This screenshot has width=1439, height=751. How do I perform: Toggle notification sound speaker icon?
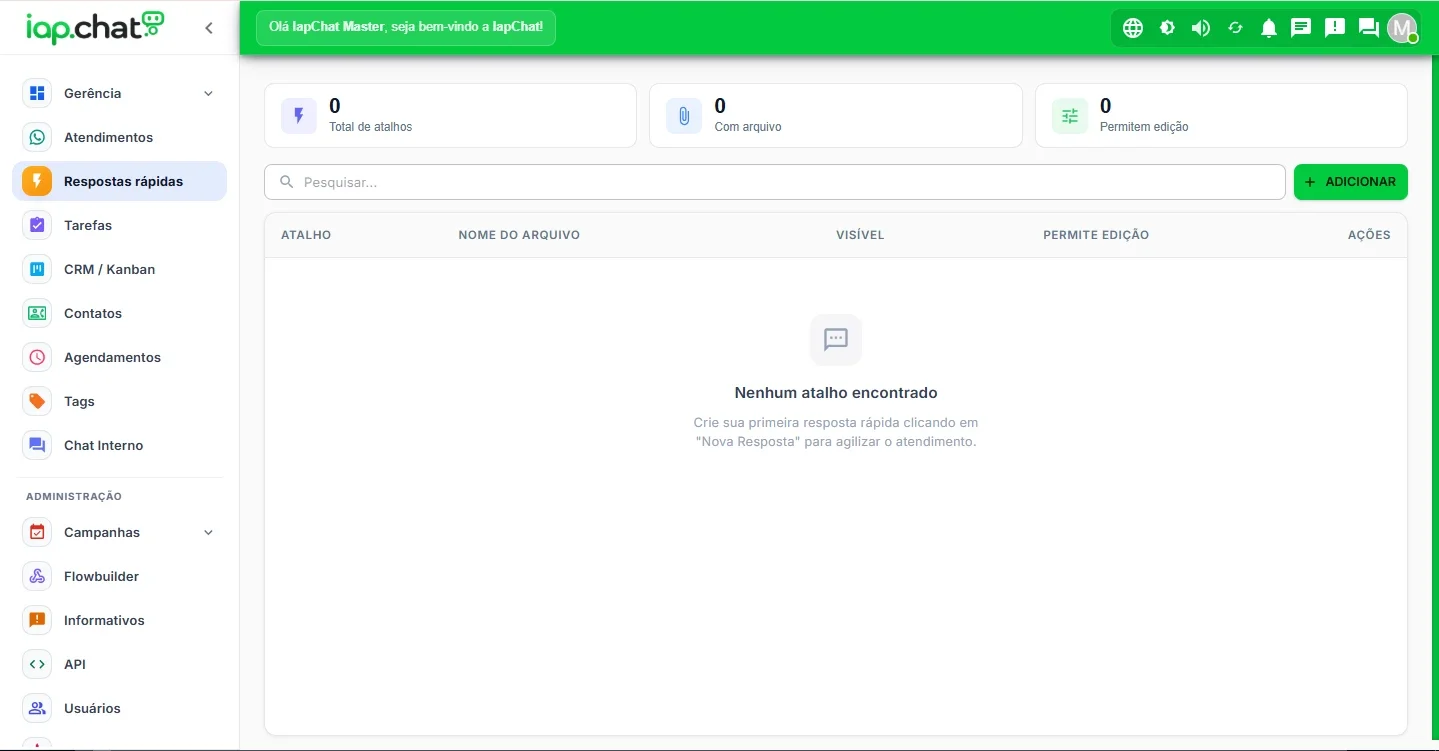1201,28
